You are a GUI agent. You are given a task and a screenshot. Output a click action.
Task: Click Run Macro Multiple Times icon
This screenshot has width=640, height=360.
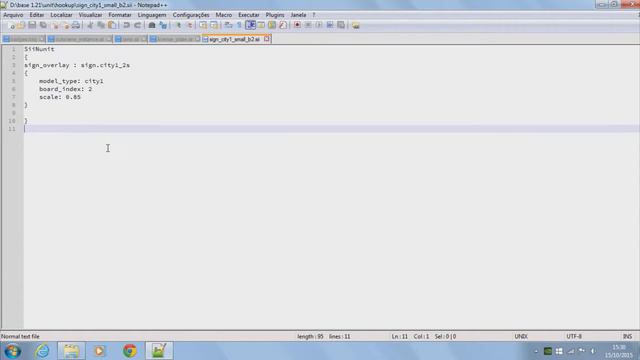coord(330,25)
